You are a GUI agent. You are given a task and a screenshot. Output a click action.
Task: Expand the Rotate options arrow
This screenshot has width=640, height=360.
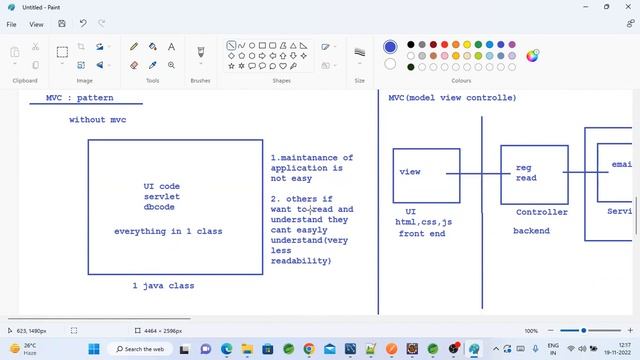pyautogui.click(x=109, y=47)
